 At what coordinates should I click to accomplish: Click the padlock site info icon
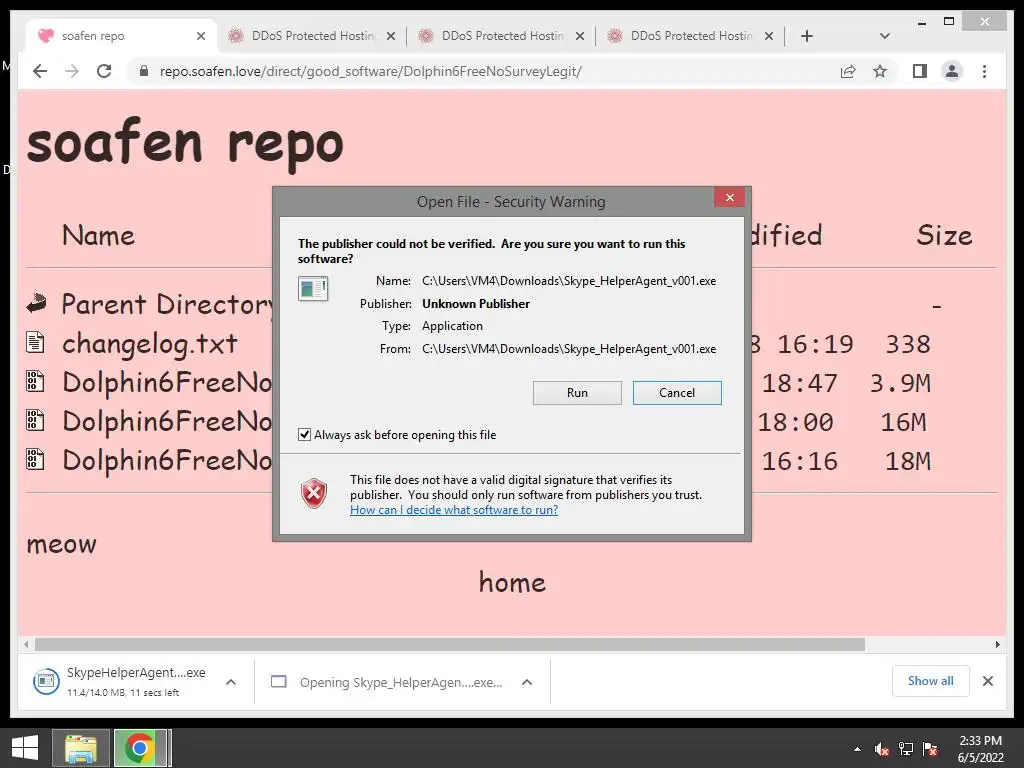[144, 71]
